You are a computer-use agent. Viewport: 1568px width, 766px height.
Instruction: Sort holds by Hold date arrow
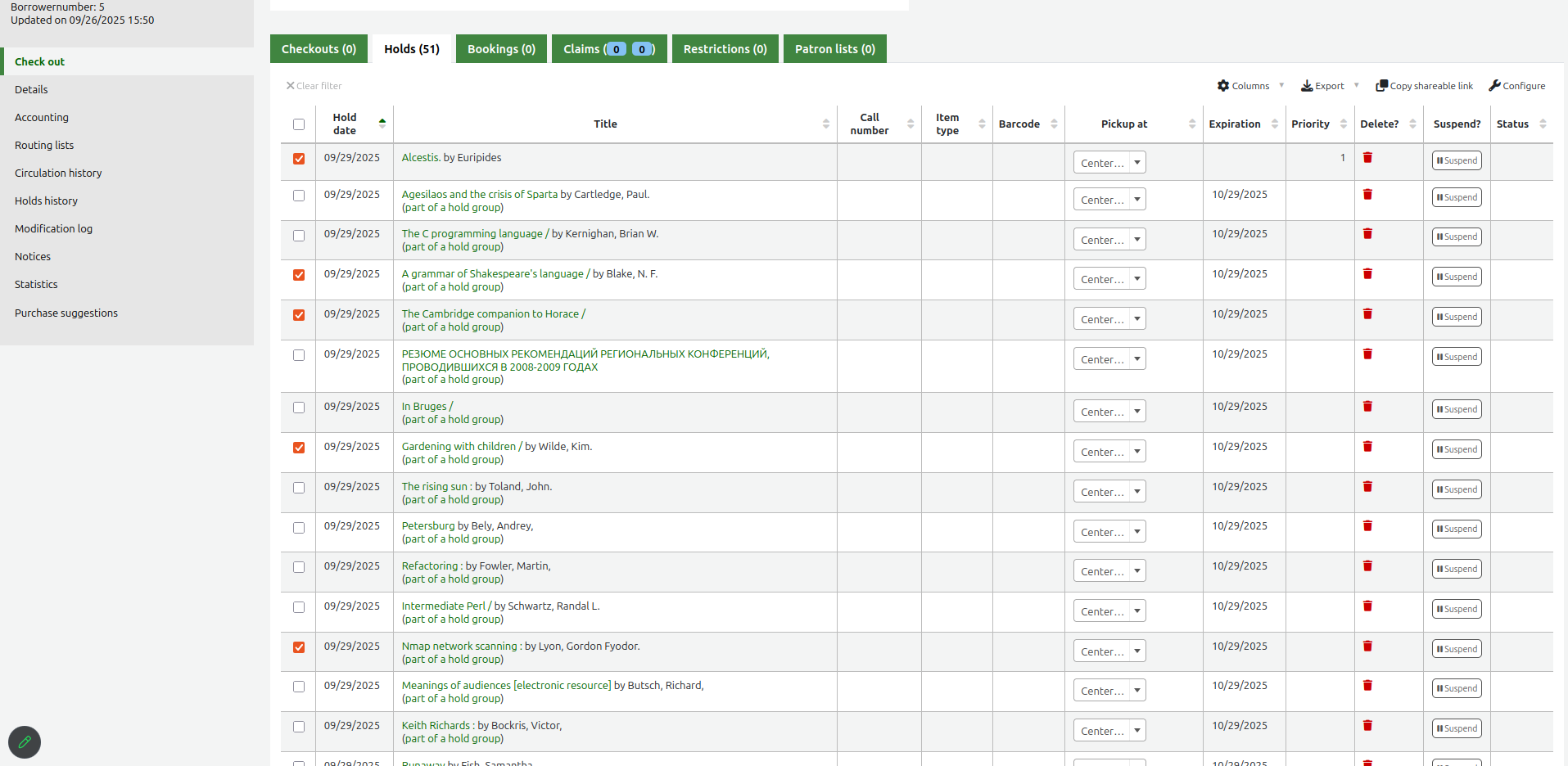[x=382, y=124]
